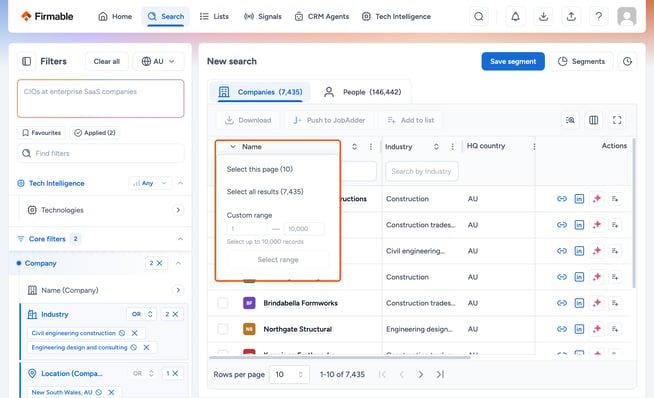This screenshot has width=654, height=398.
Task: Open Signals nav item
Action: coord(263,17)
